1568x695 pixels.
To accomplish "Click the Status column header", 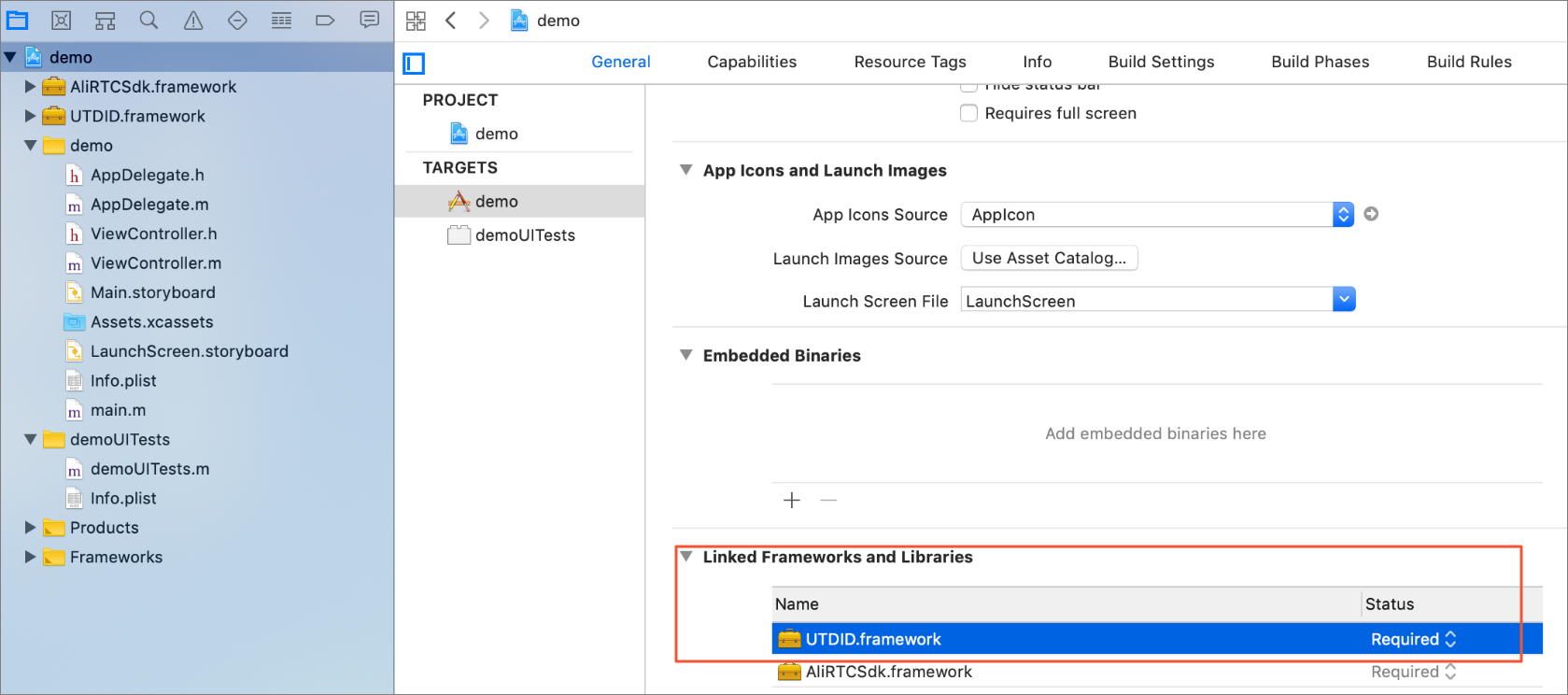I will click(x=1452, y=604).
